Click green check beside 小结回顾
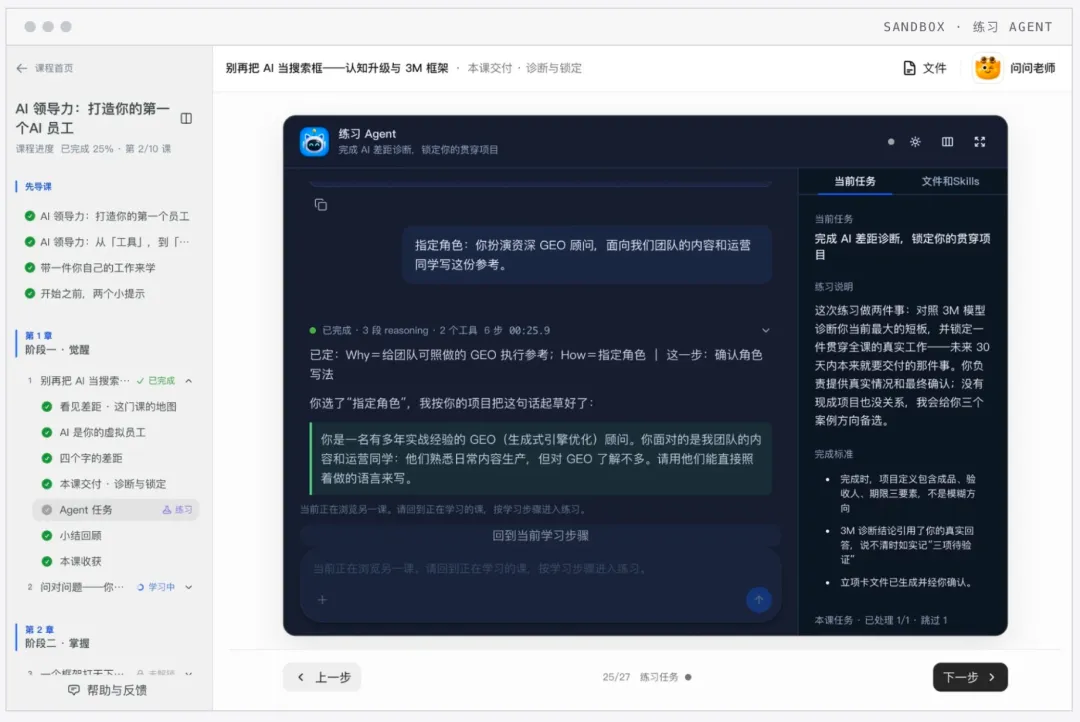This screenshot has height=722, width=1080. [x=47, y=536]
